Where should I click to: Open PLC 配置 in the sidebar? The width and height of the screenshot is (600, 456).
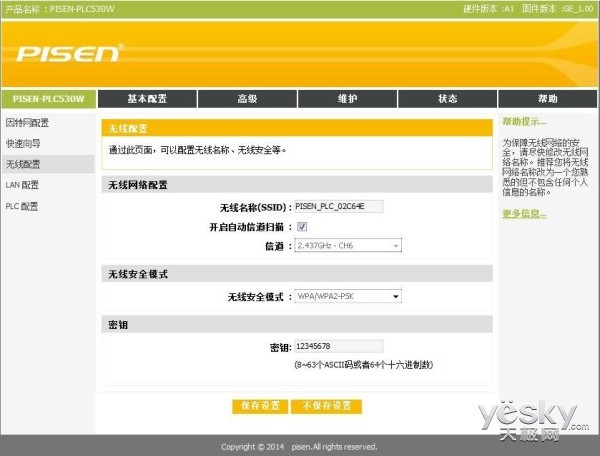(x=22, y=207)
